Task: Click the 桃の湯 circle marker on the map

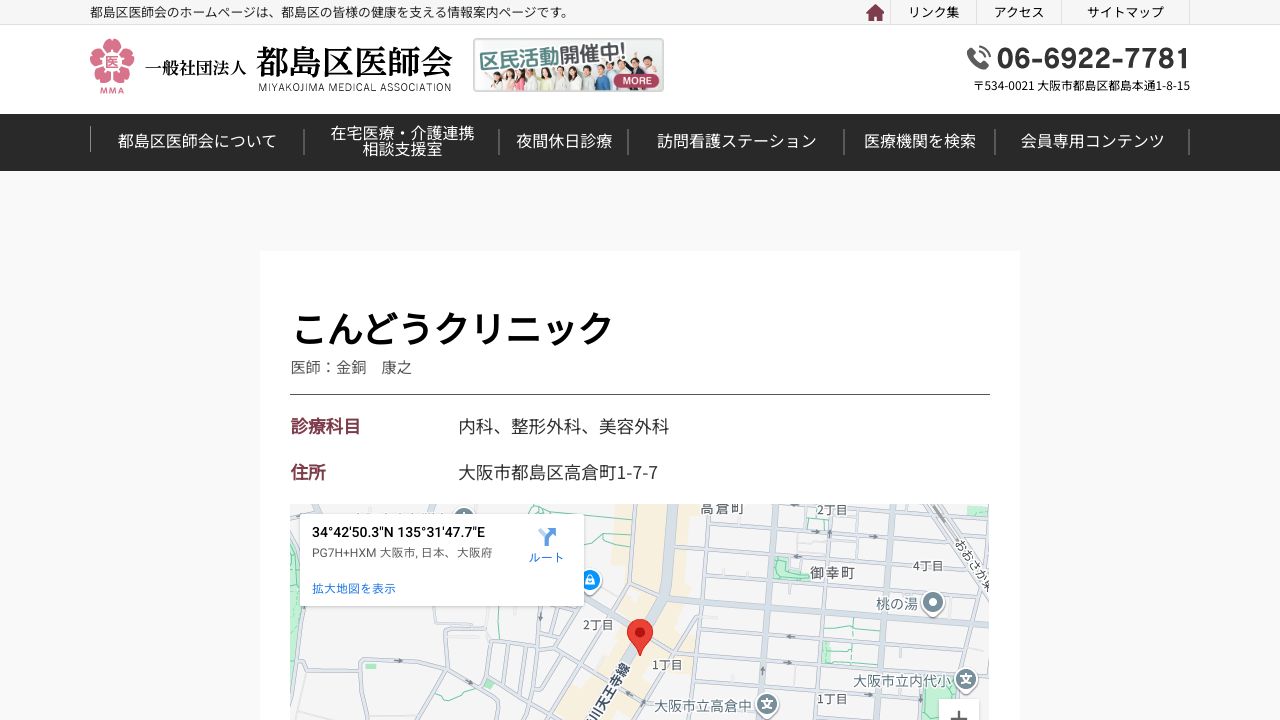Action: pos(931,604)
